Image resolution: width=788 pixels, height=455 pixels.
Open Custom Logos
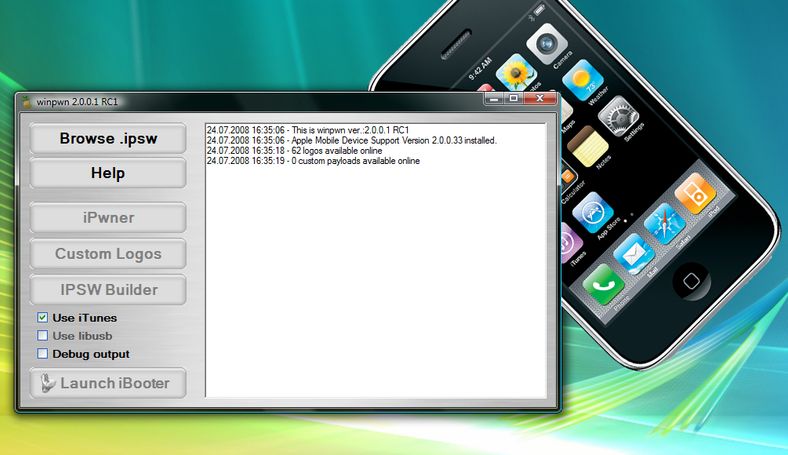click(x=108, y=254)
